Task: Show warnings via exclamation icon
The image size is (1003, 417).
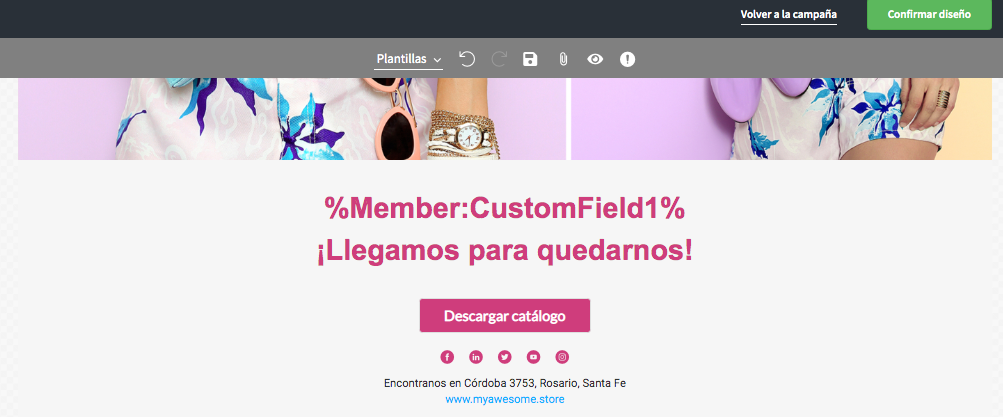Action: pos(628,59)
